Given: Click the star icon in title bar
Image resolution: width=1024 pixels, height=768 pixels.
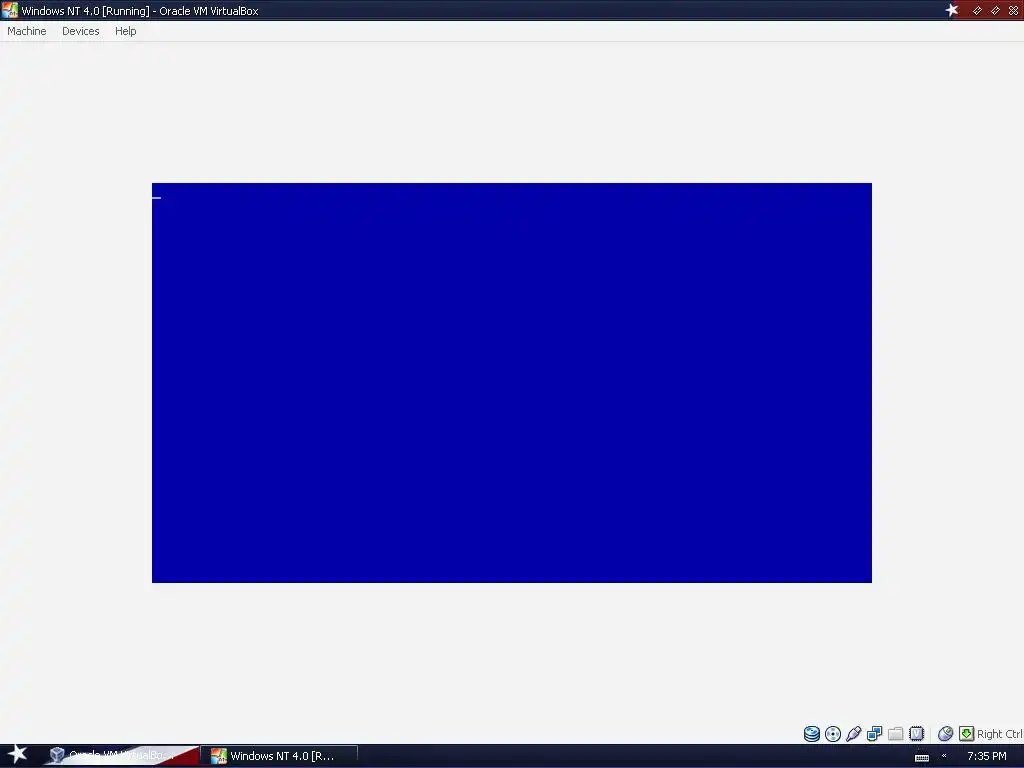Looking at the screenshot, I should click(x=952, y=10).
